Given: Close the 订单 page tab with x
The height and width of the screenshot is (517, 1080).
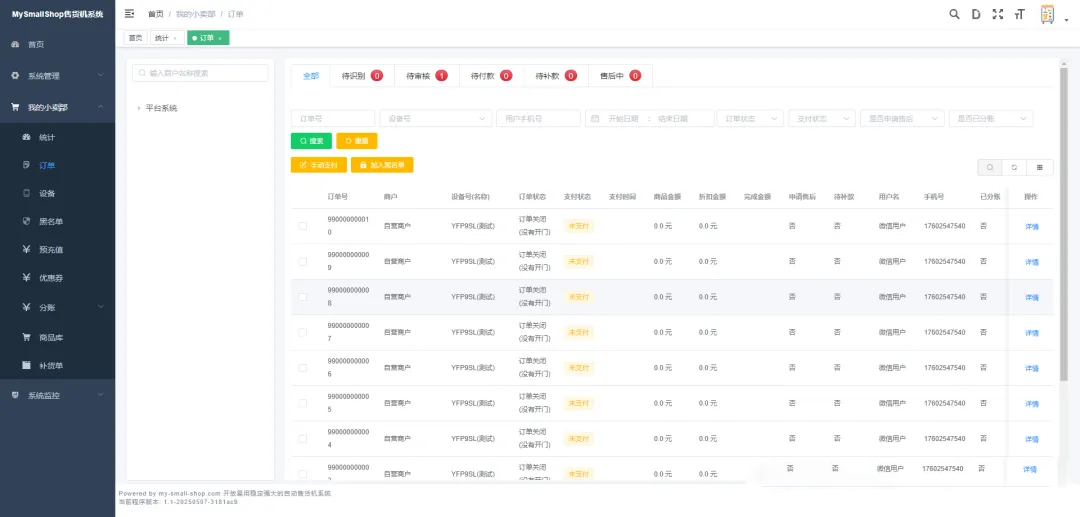Looking at the screenshot, I should pos(220,39).
